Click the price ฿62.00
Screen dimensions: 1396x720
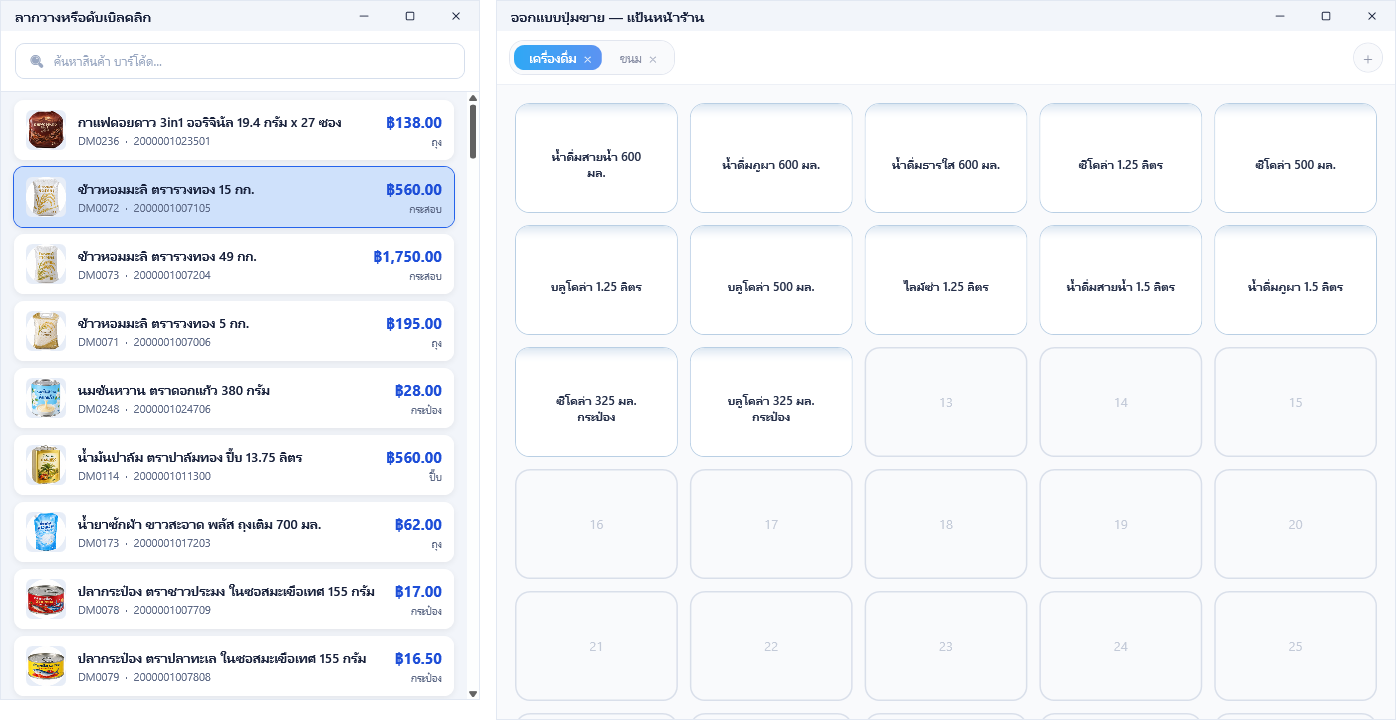(x=418, y=525)
